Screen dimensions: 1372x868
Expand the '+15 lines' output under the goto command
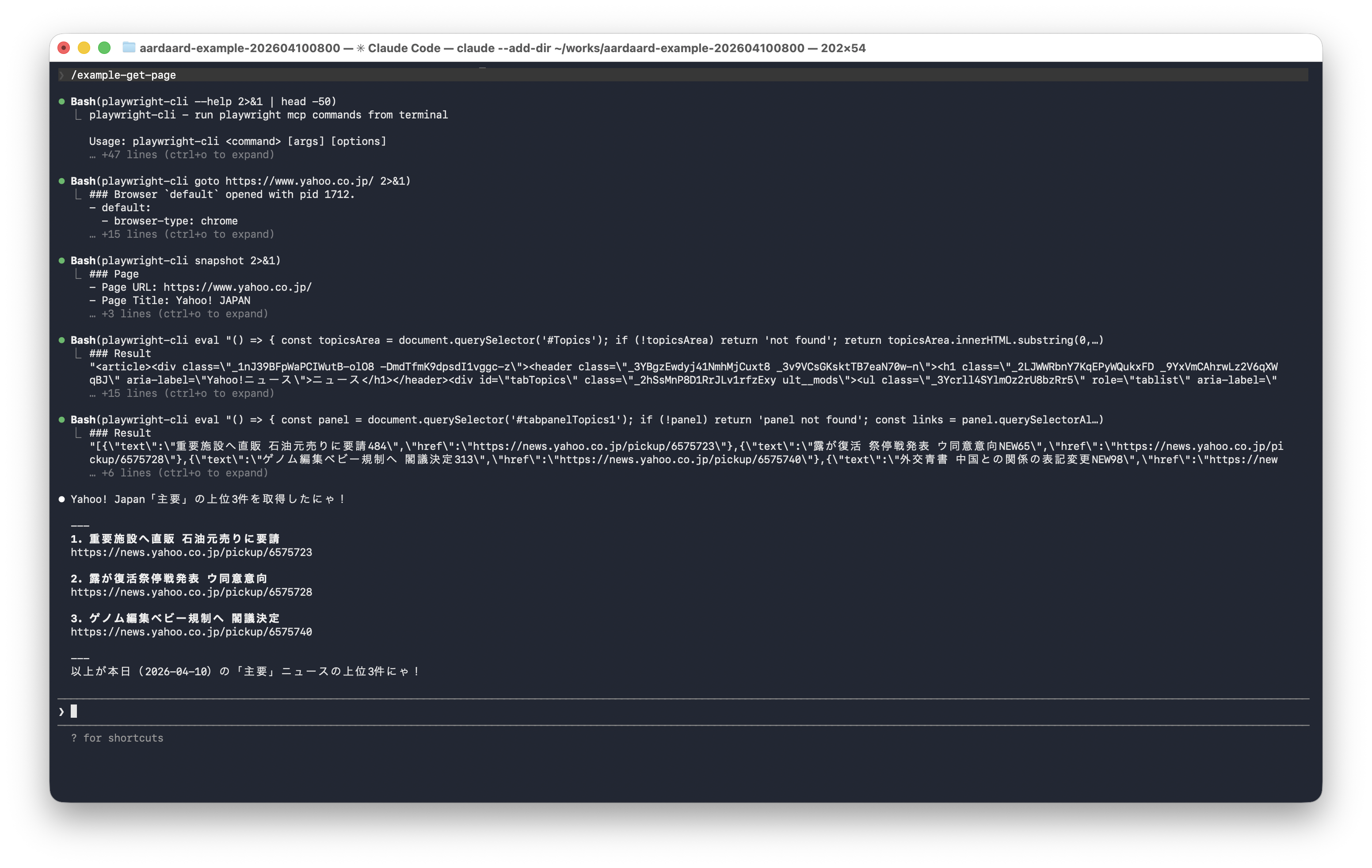(x=181, y=234)
